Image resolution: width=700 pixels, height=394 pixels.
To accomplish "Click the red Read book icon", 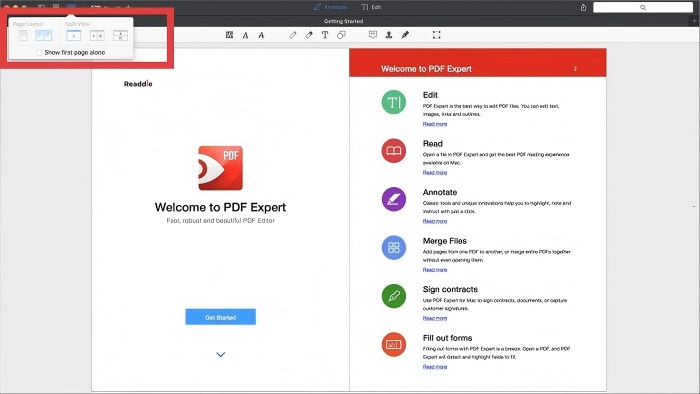I will coord(394,151).
